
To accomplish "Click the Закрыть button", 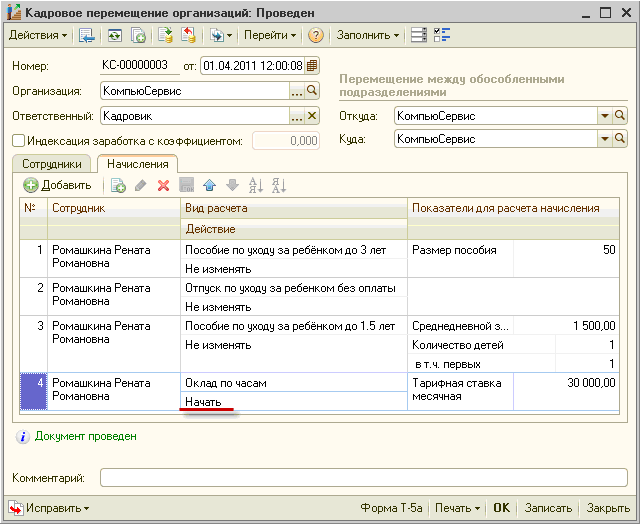I will tap(608, 508).
